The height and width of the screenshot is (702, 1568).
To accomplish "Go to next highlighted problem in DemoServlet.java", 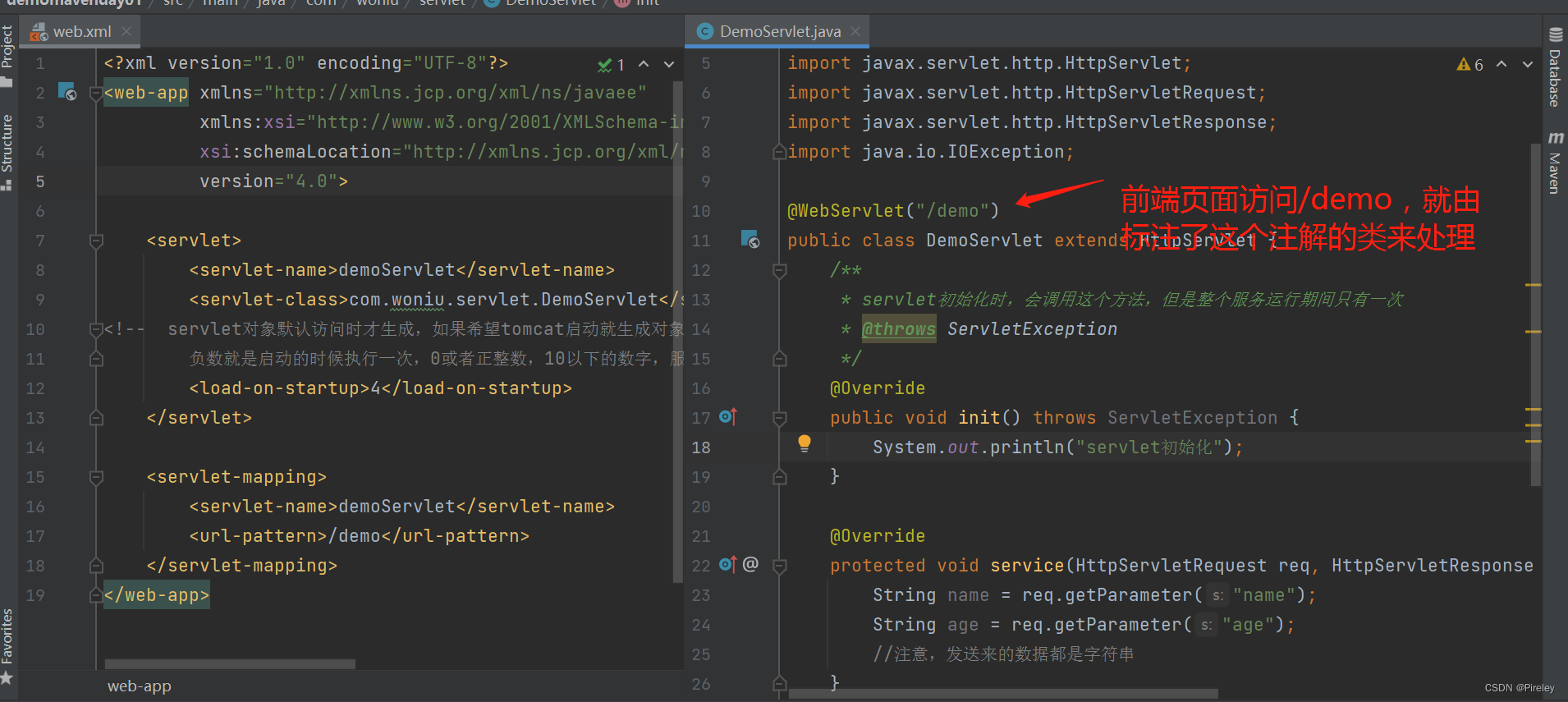I will [x=1528, y=64].
